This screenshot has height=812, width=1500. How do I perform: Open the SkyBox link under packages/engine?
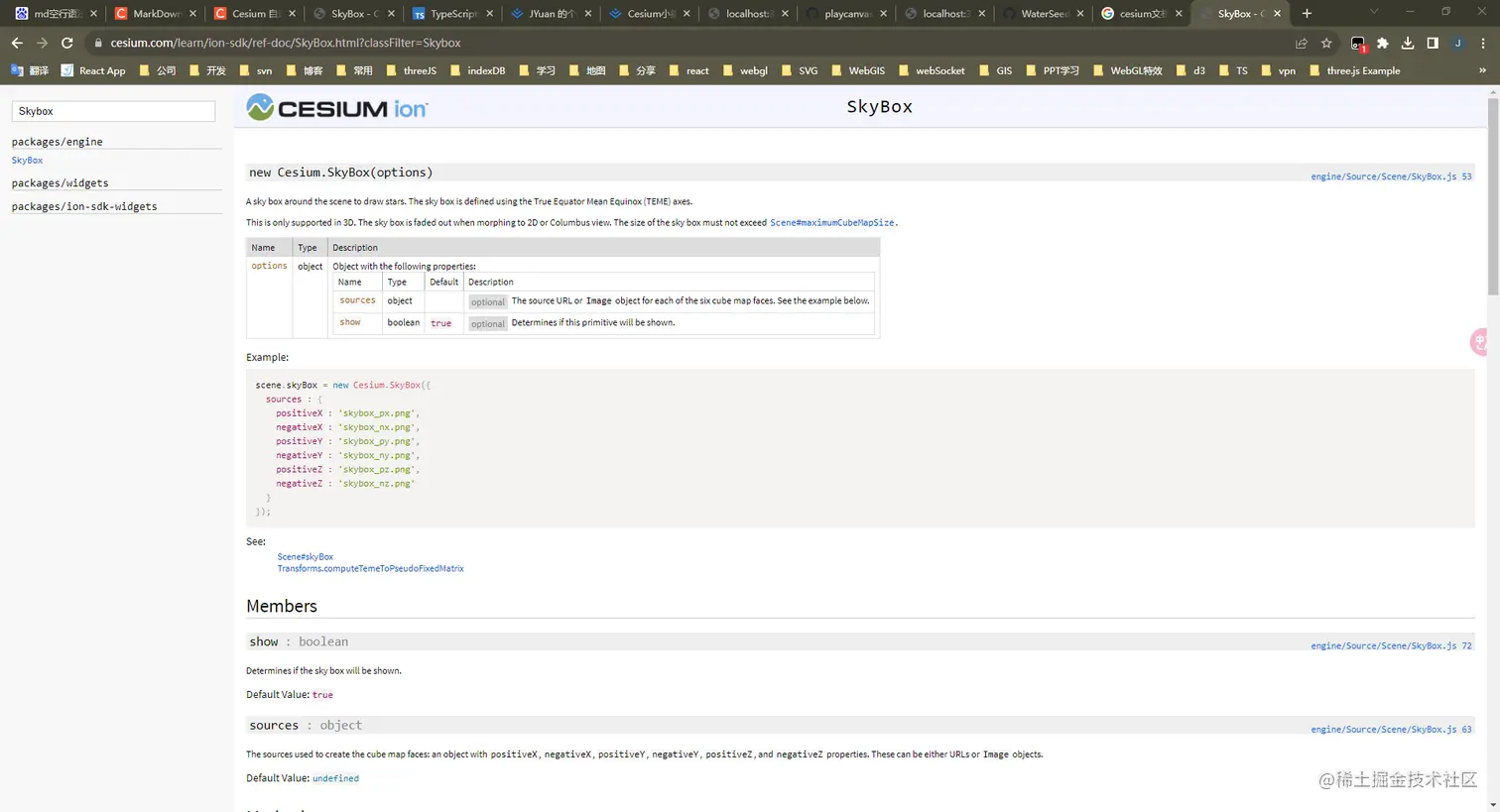tap(27, 161)
